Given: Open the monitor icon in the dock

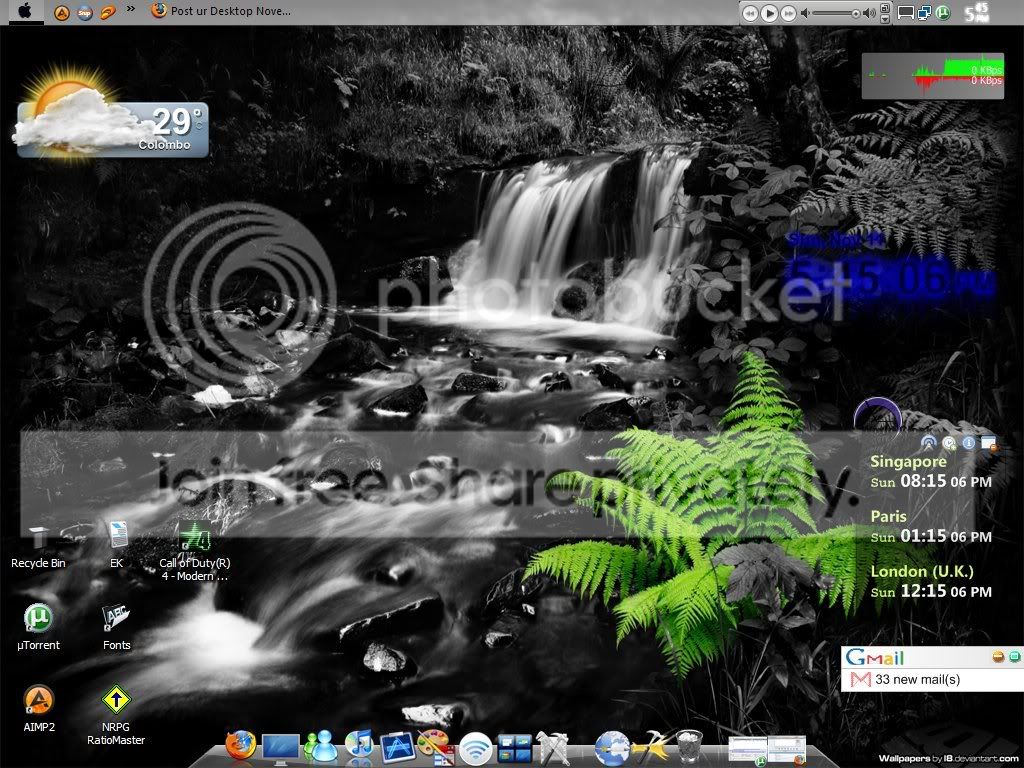Looking at the screenshot, I should 281,748.
